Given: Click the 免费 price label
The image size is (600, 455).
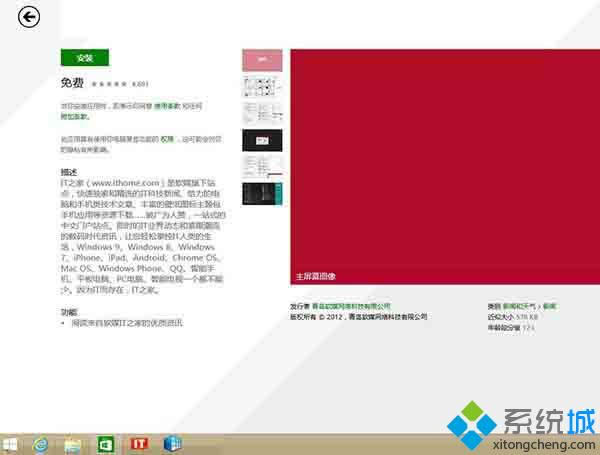Looking at the screenshot, I should (72, 83).
